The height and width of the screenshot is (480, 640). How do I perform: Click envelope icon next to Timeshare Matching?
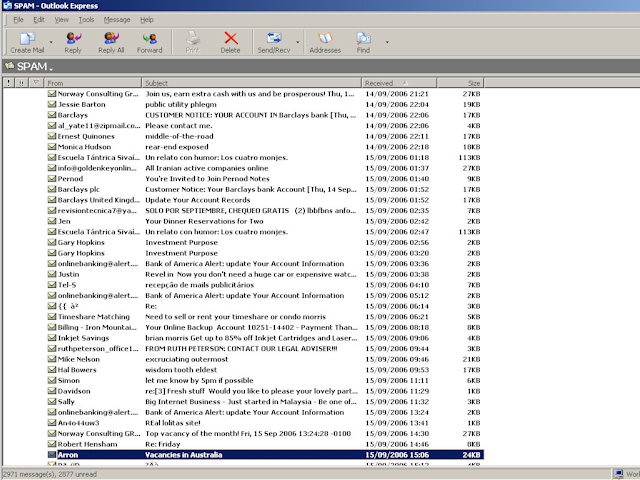52,316
